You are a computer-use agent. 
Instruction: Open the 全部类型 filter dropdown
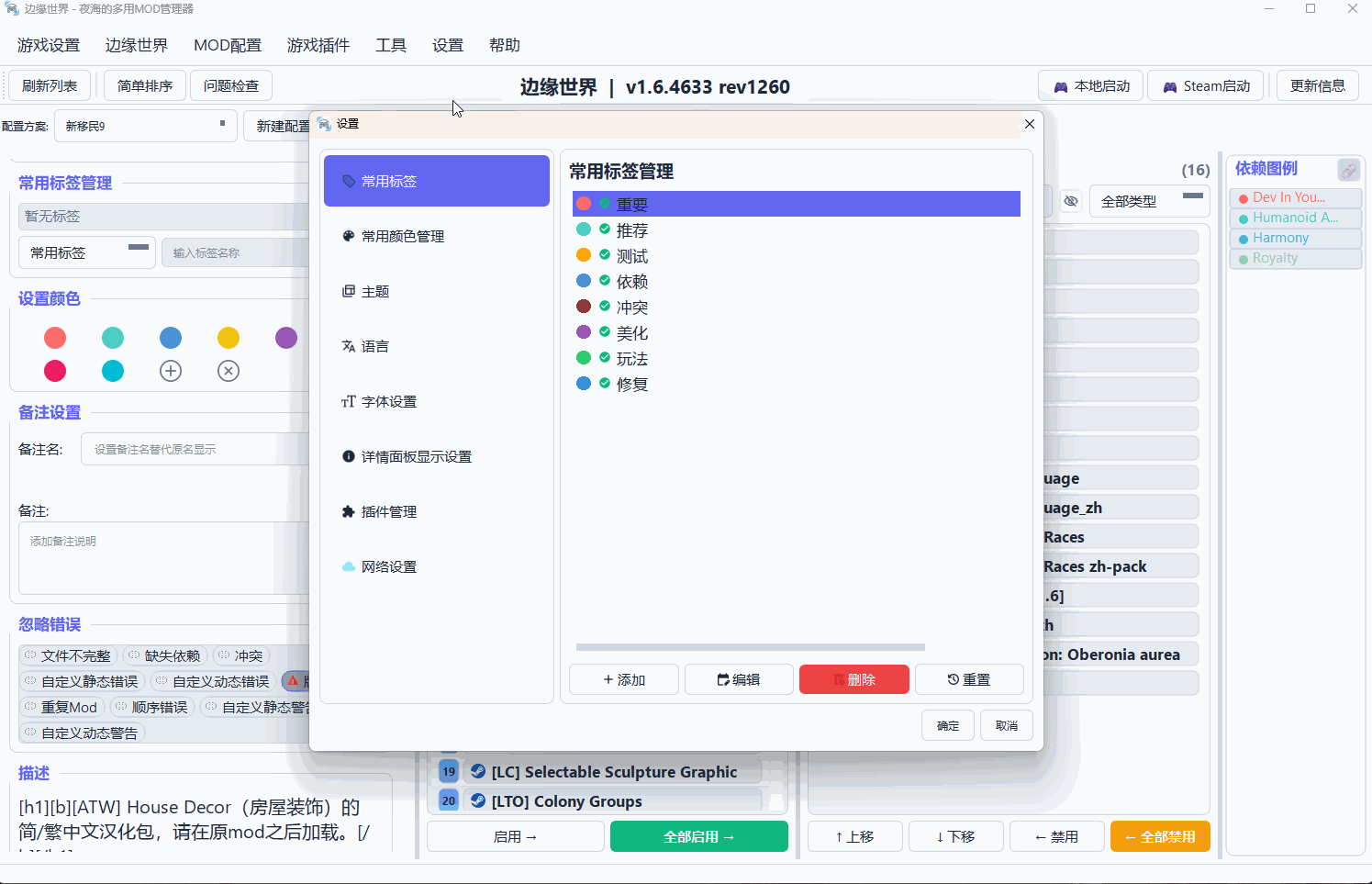1149,201
